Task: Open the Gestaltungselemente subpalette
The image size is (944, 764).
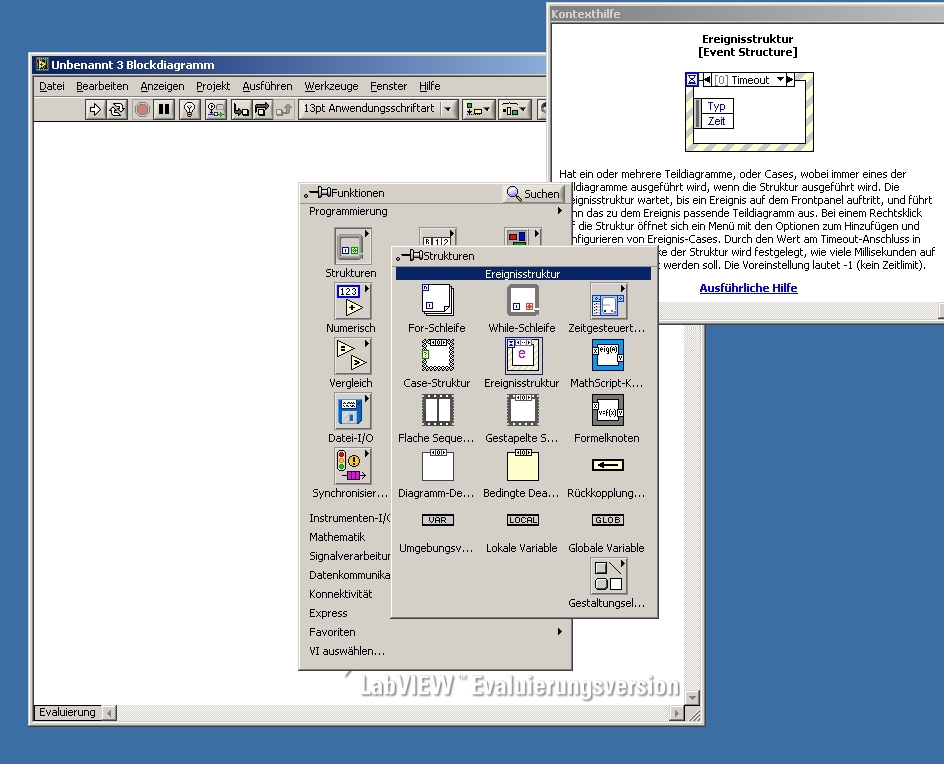Action: click(x=608, y=576)
